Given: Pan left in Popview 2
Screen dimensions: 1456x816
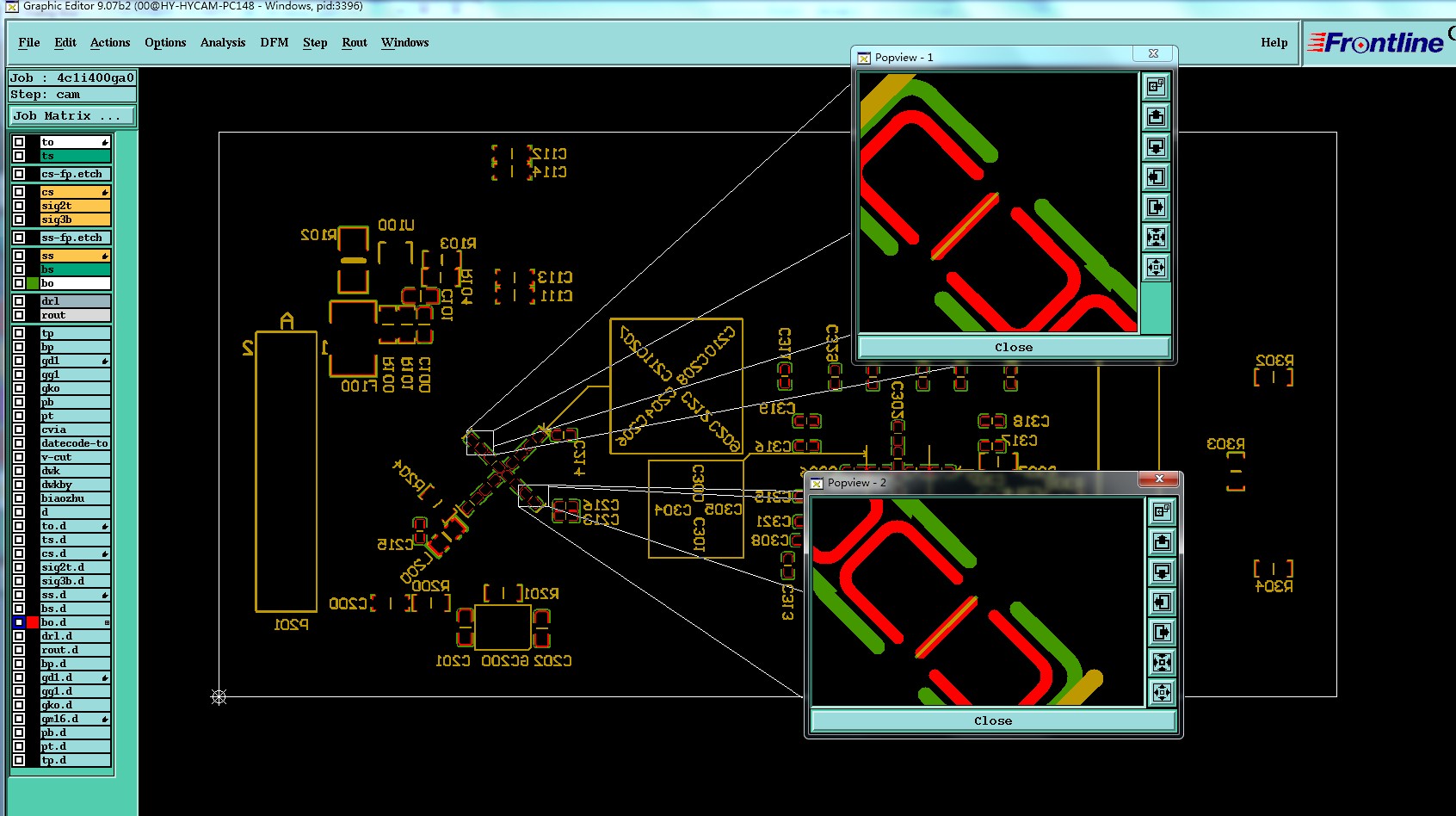Looking at the screenshot, I should [x=1162, y=602].
